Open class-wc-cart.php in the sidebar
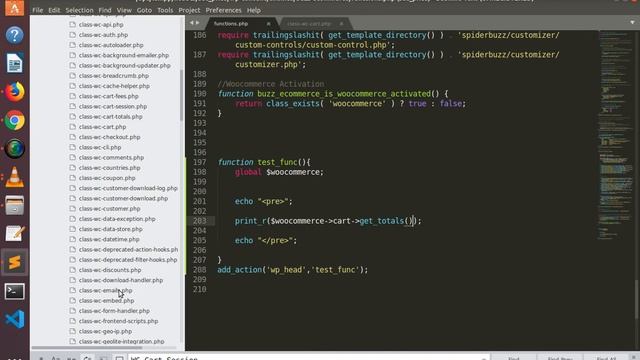 pyautogui.click(x=102, y=127)
